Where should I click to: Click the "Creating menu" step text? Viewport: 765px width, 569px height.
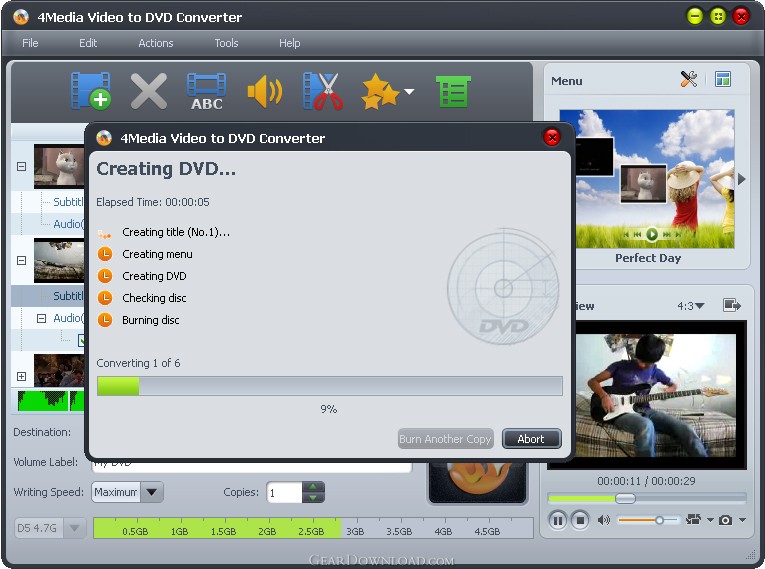click(x=157, y=254)
